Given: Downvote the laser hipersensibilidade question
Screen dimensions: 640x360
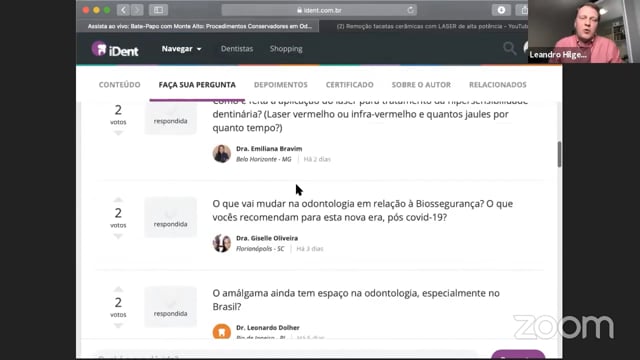Looking at the screenshot, I should [x=118, y=133].
